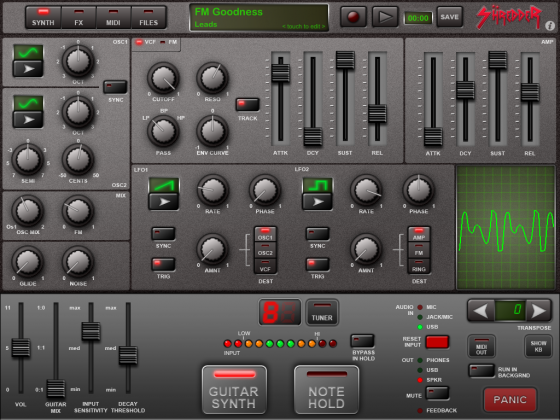Click the OSC MIX knob
Image resolution: width=560 pixels, height=420 pixels.
click(28, 211)
